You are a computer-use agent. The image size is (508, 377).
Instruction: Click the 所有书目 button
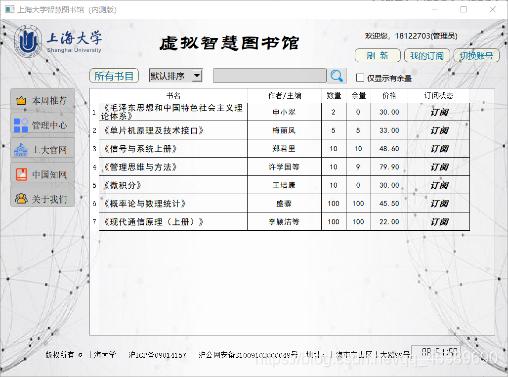pyautogui.click(x=114, y=76)
